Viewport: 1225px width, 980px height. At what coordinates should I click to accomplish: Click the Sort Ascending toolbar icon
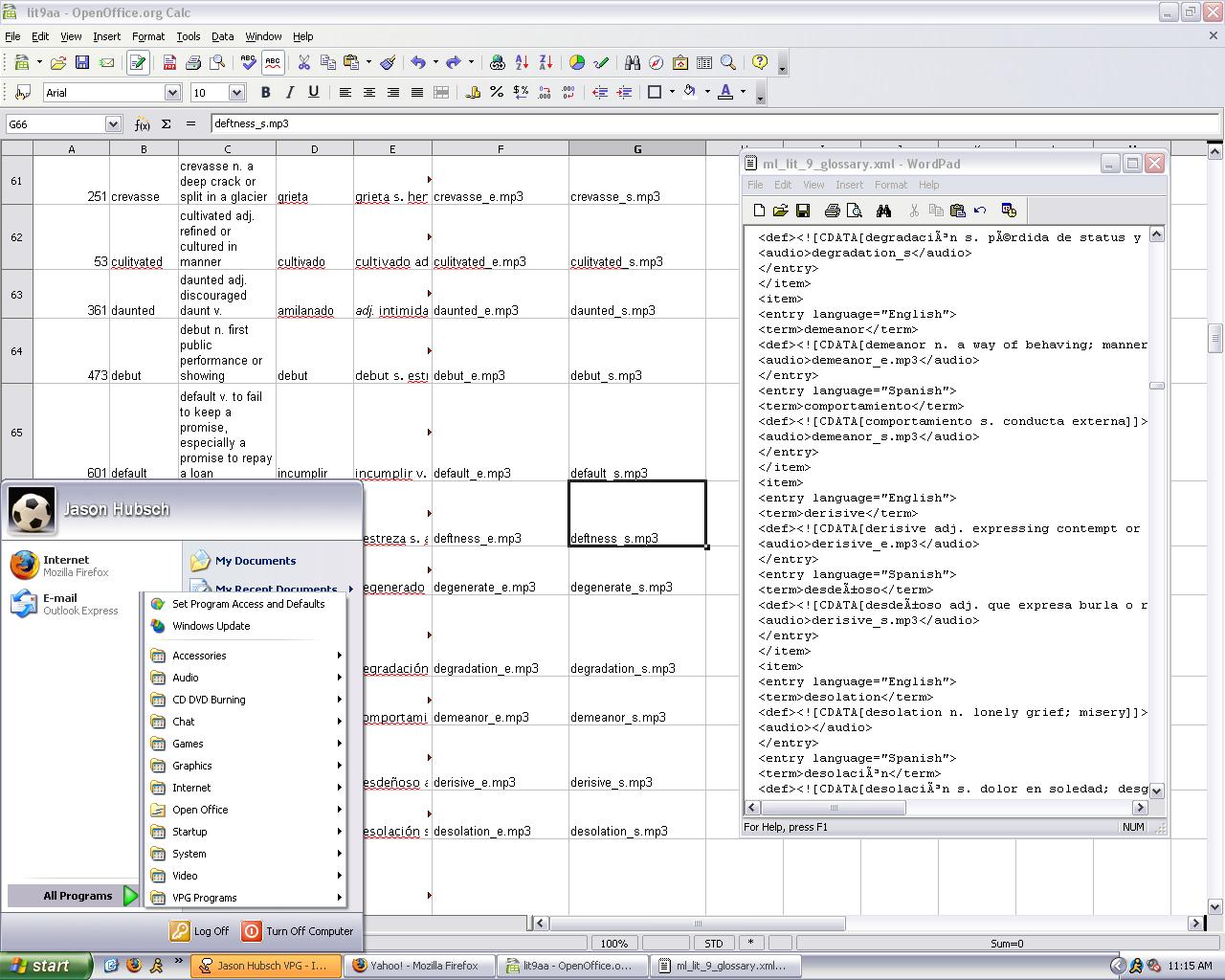pos(522,63)
